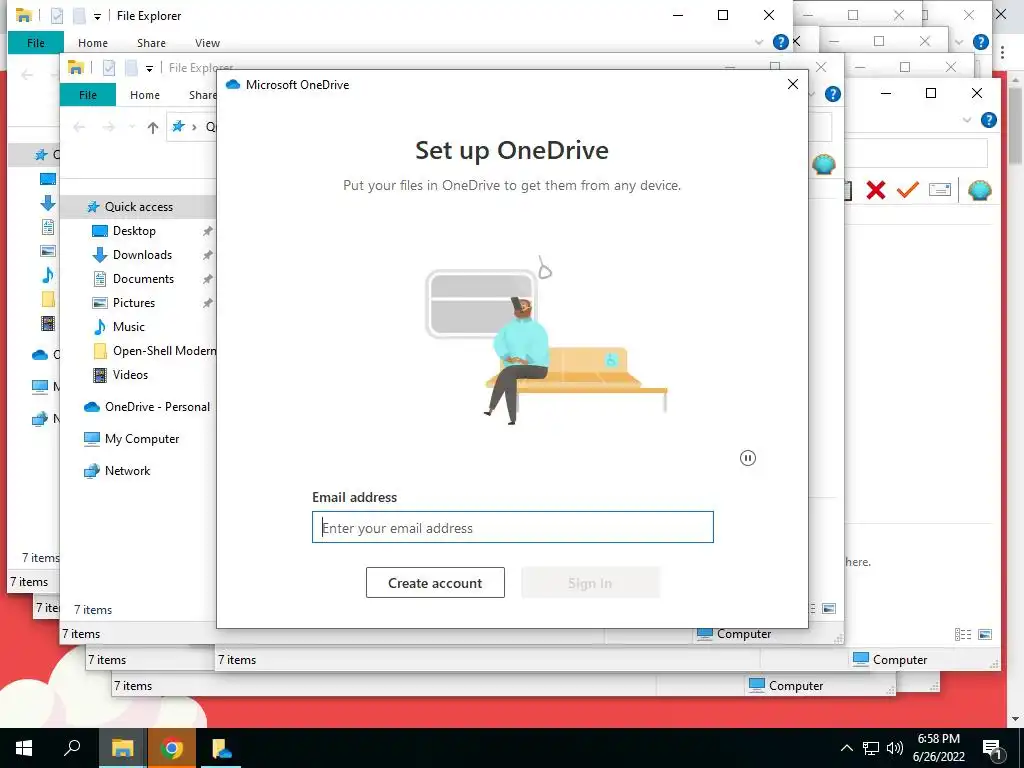The image size is (1024, 768).
Task: Click the OneDrive setup taskbar icon
Action: point(221,748)
